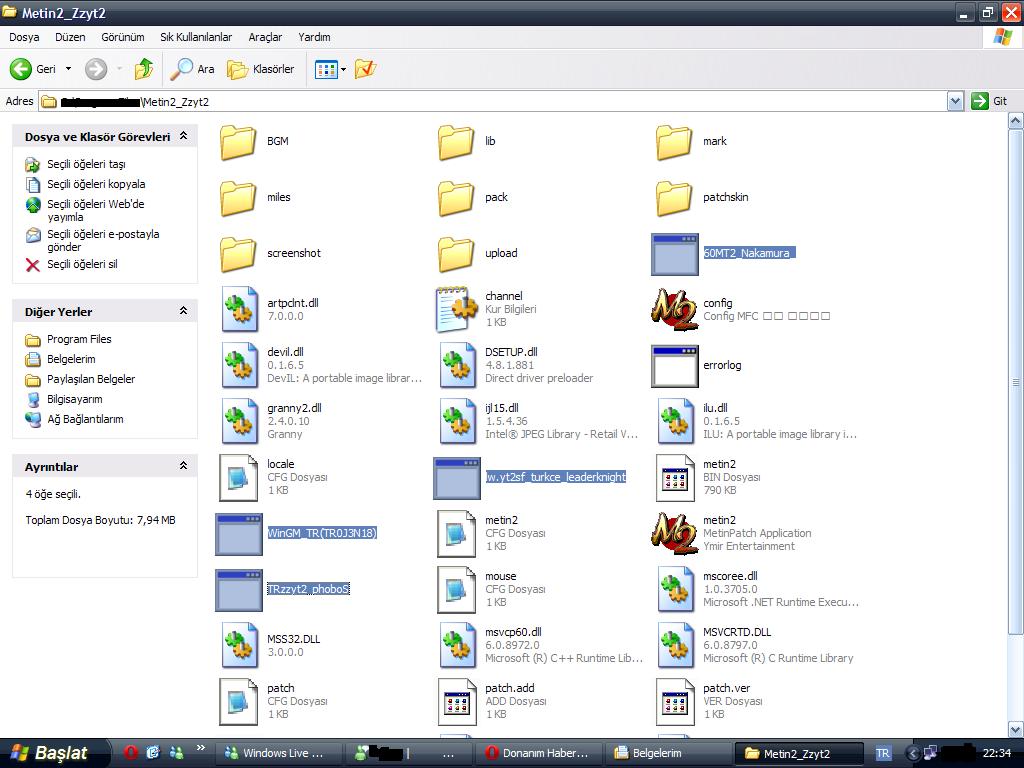Click Seçili öğeleri sil link
The height and width of the screenshot is (768, 1024).
(x=82, y=264)
